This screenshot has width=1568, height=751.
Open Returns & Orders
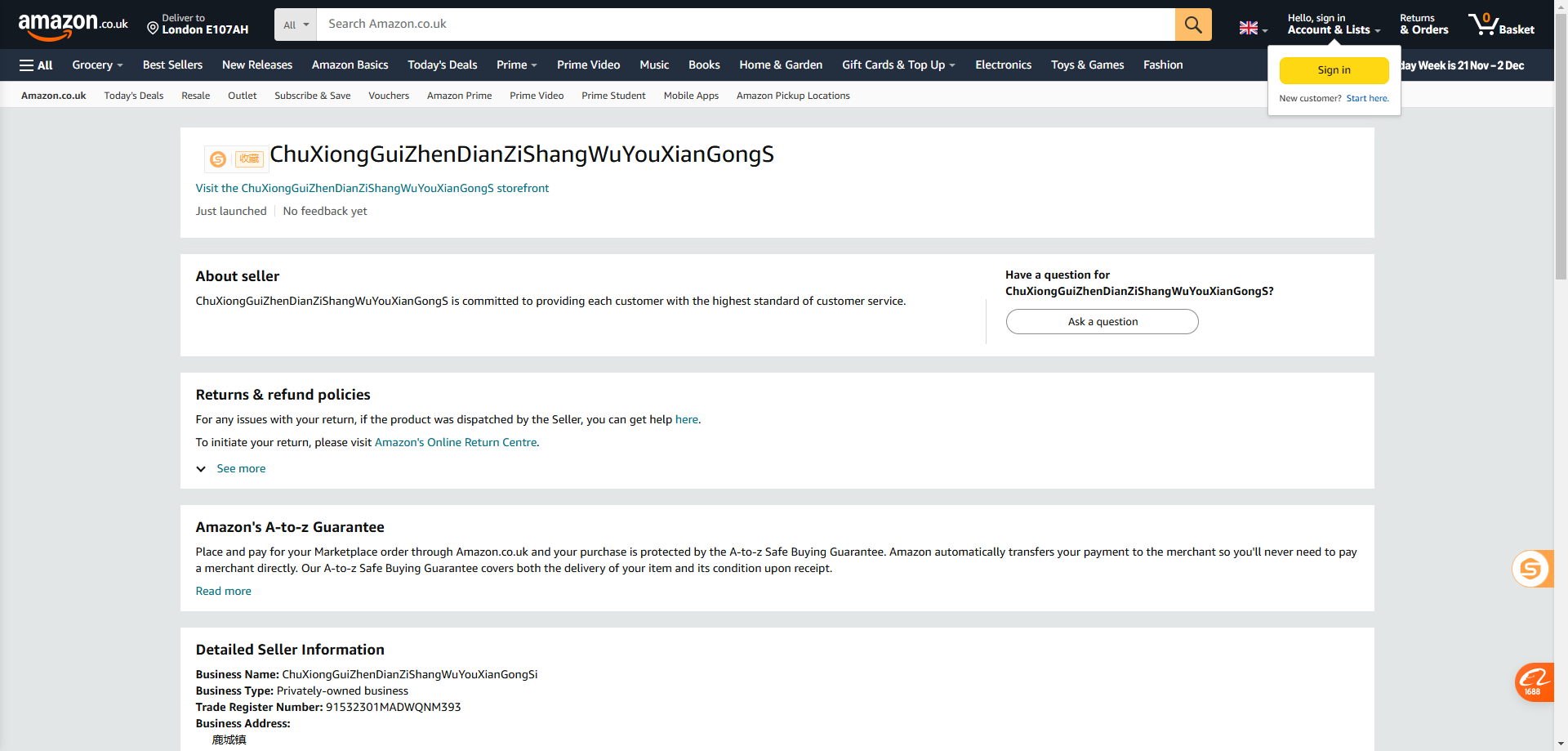(1424, 25)
